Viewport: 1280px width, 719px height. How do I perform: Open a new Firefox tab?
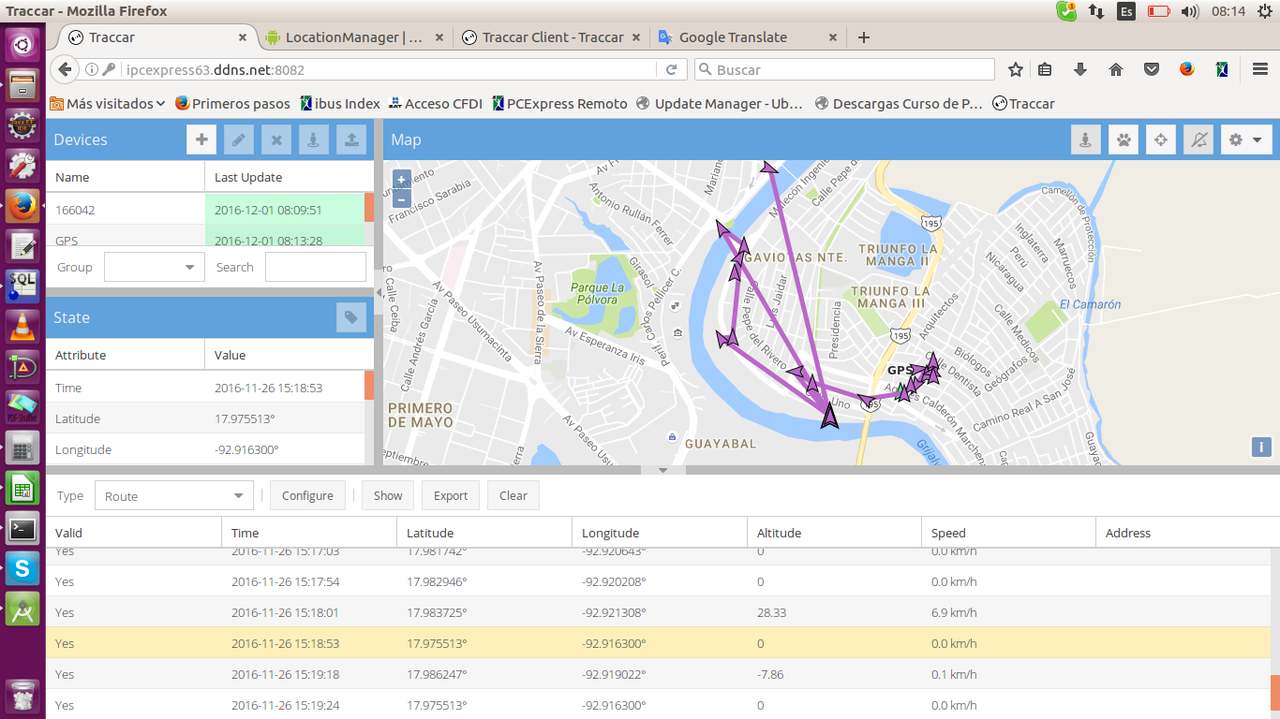(864, 37)
